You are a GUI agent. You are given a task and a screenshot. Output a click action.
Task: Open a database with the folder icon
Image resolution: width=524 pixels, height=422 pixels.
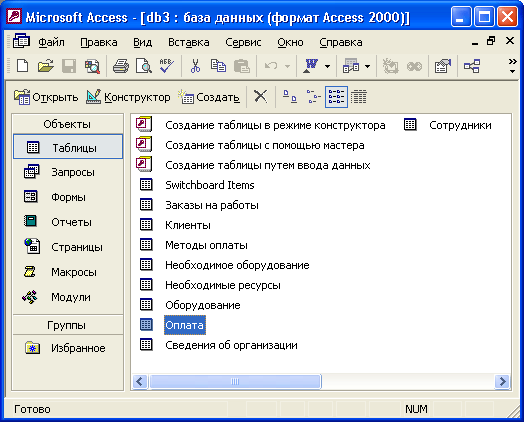click(45, 66)
